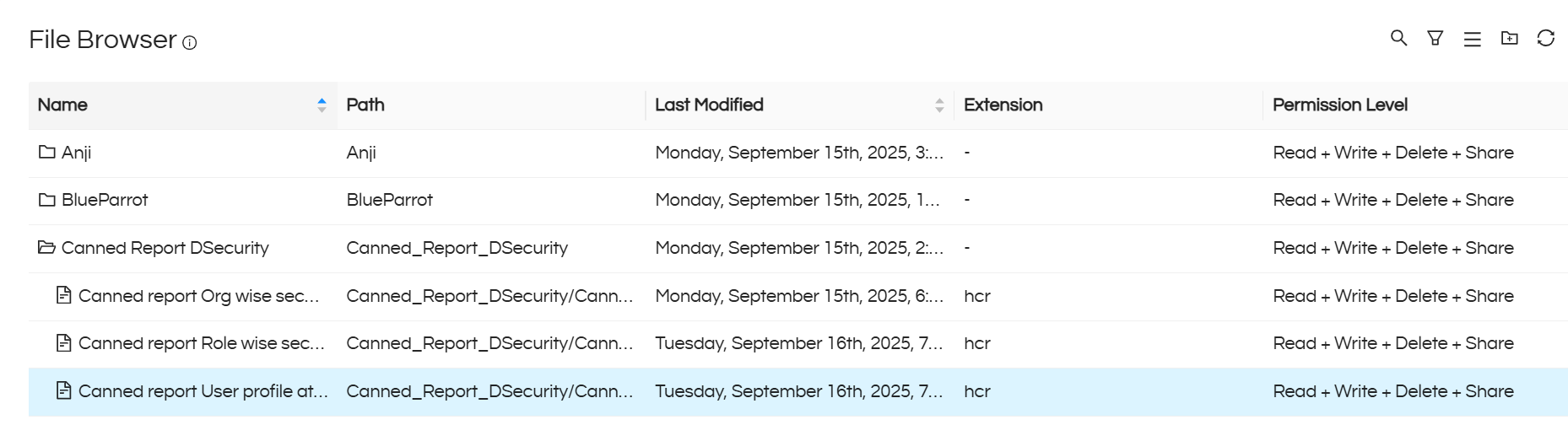Select Canned report User profile file
The height and width of the screenshot is (425, 1568).
203,391
